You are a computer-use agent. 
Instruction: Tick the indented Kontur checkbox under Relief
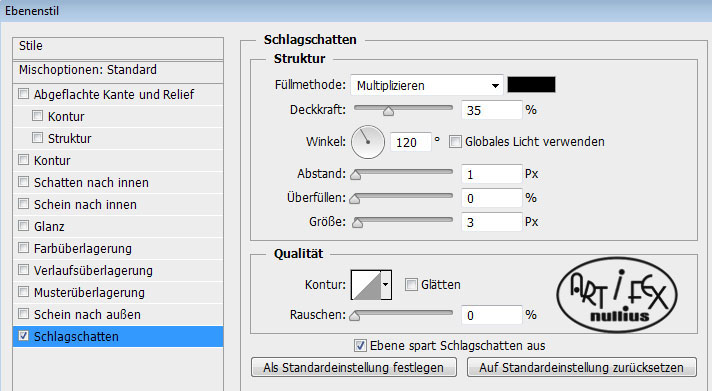point(37,116)
